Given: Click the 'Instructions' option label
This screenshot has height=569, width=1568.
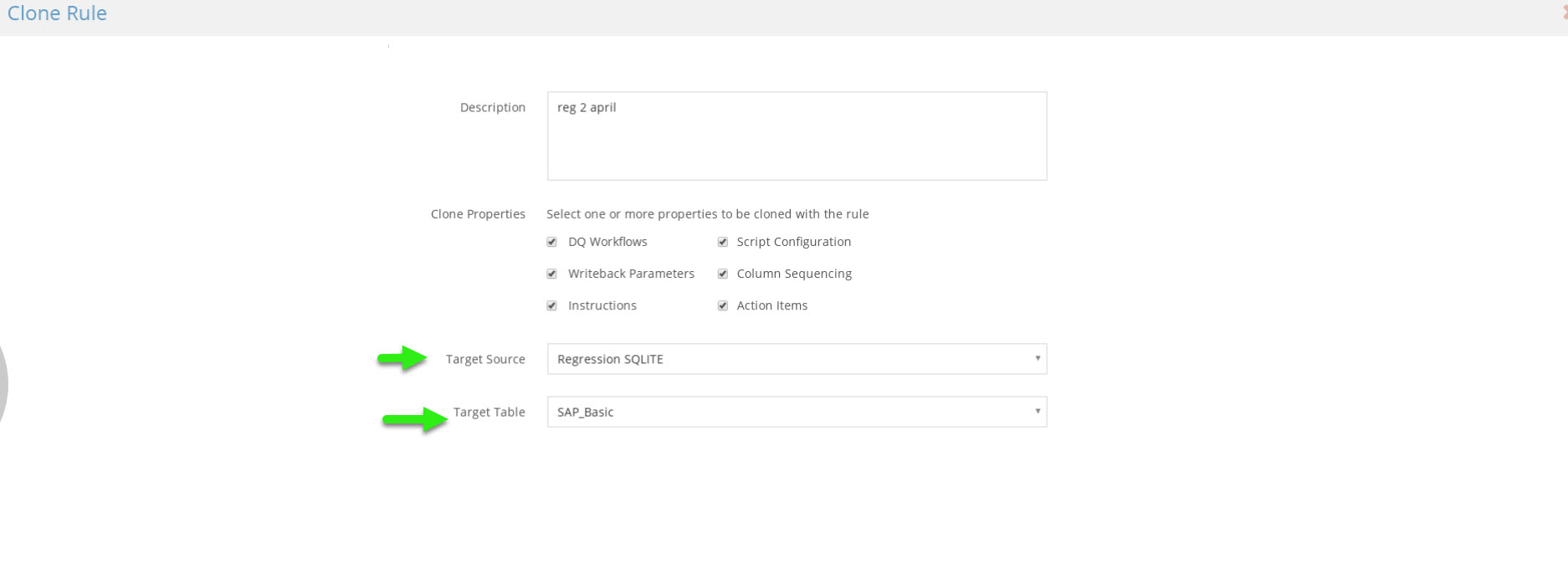Looking at the screenshot, I should coord(602,305).
